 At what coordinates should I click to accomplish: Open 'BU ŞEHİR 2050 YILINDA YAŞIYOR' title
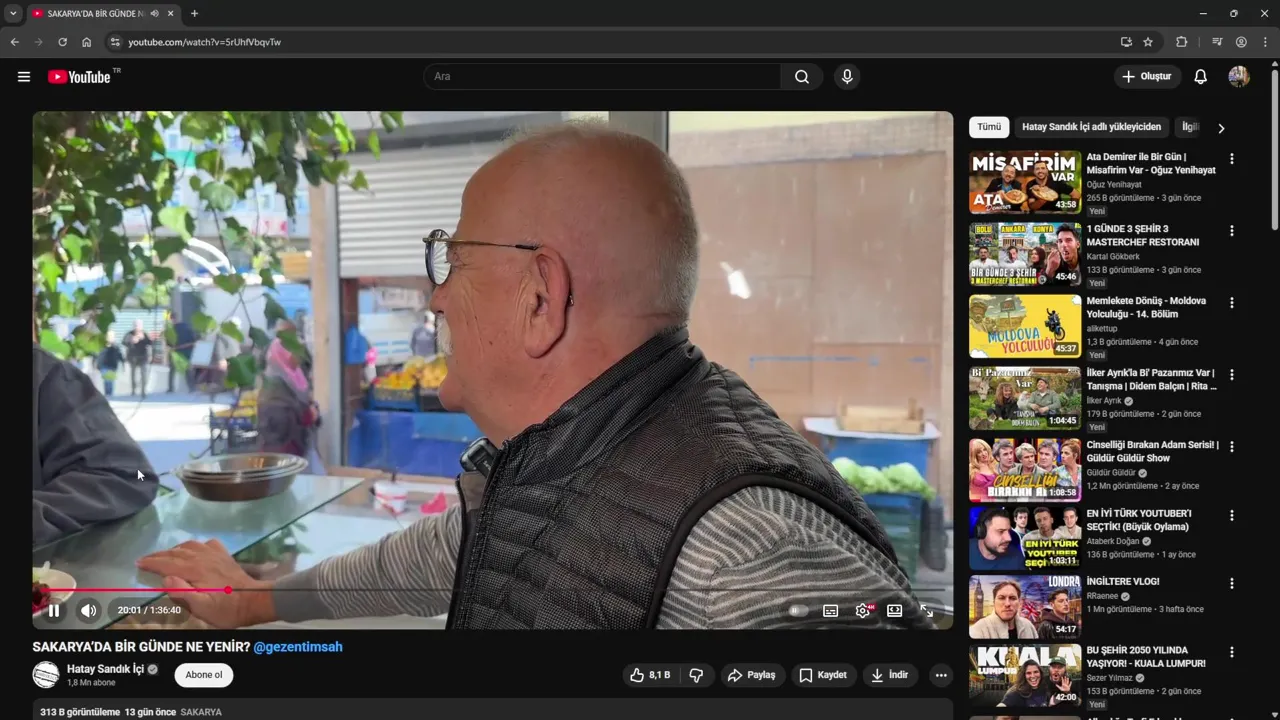pos(1146,657)
